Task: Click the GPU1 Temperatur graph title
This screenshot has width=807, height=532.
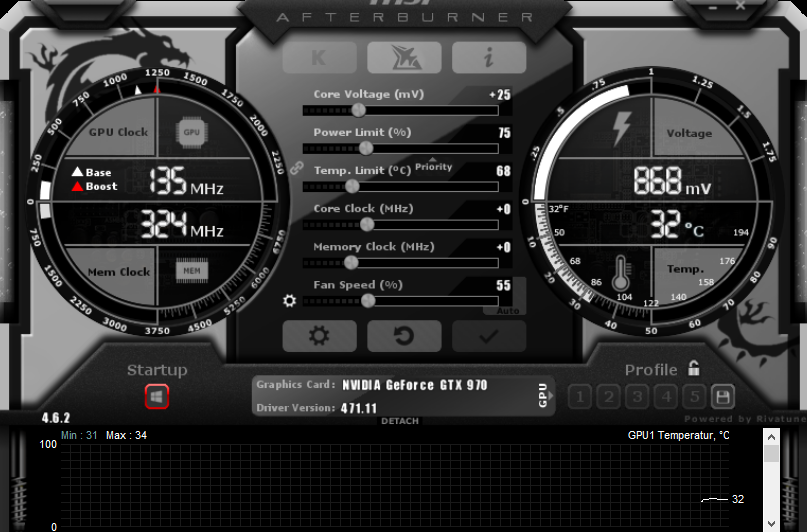Action: [x=678, y=435]
